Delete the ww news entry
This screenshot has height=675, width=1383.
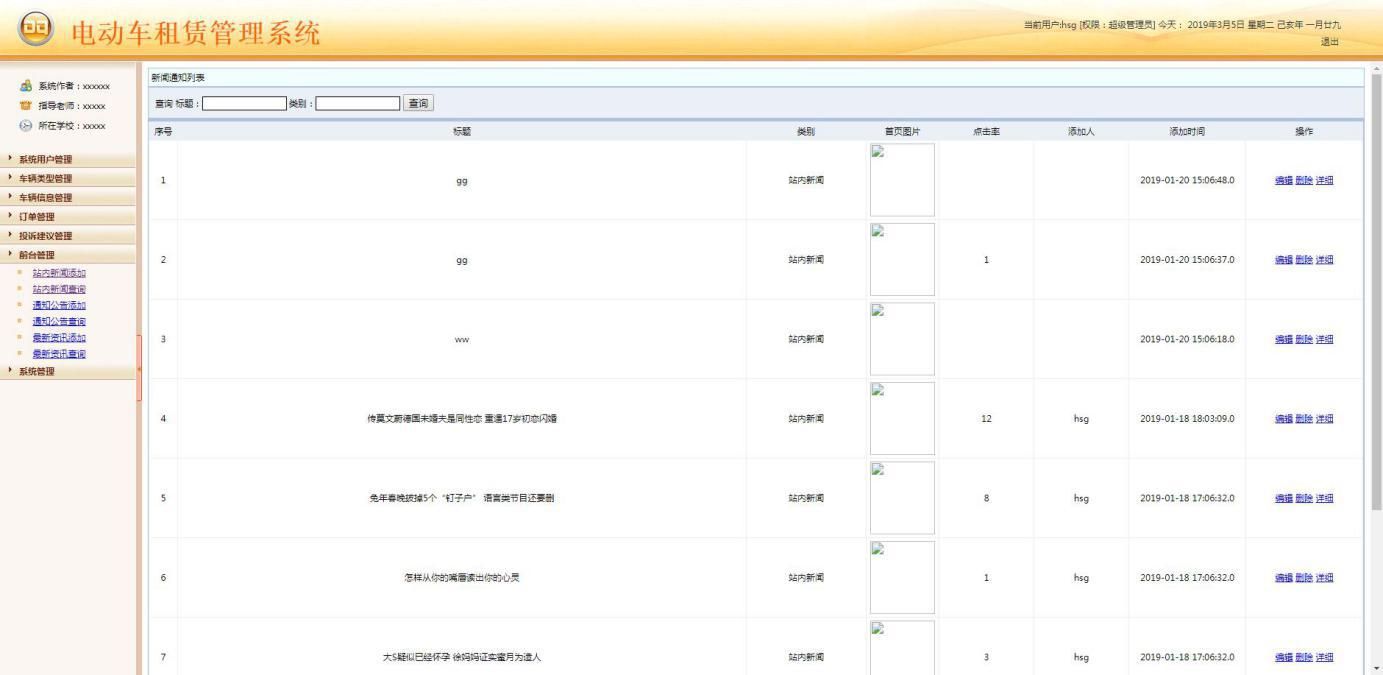coord(1304,339)
